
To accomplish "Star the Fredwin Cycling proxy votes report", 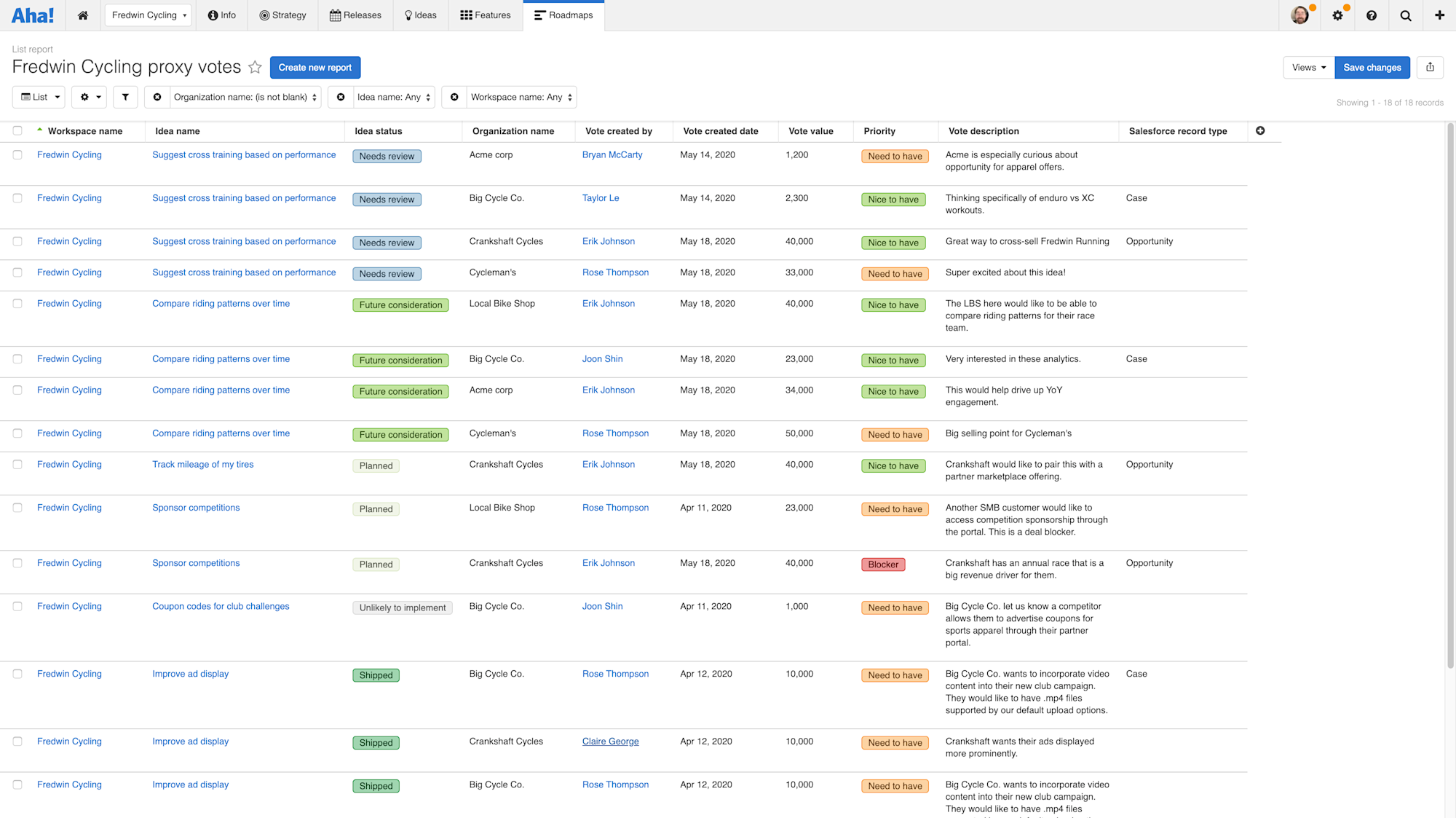I will pos(255,67).
